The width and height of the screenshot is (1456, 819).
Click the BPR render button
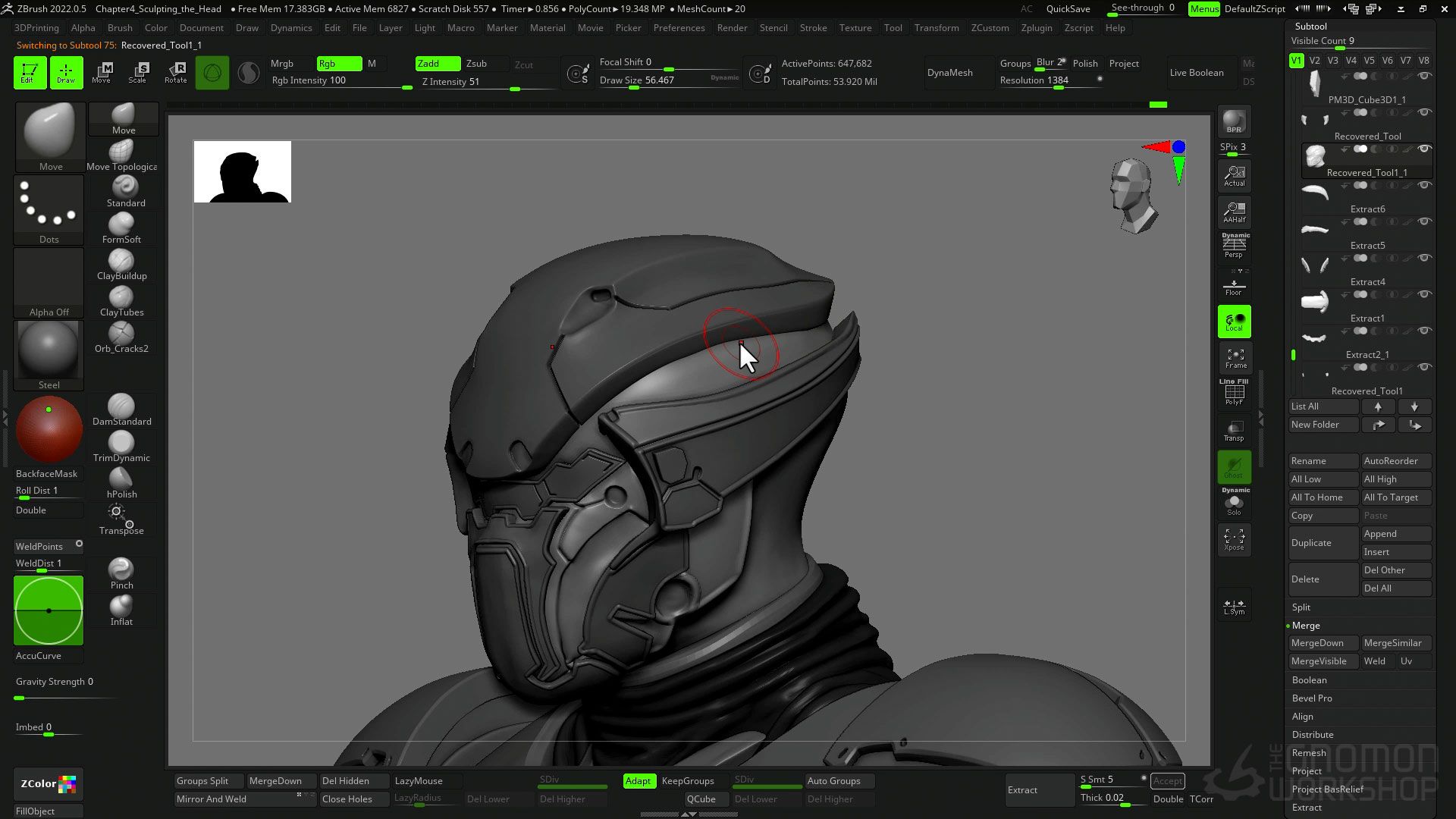point(1234,121)
